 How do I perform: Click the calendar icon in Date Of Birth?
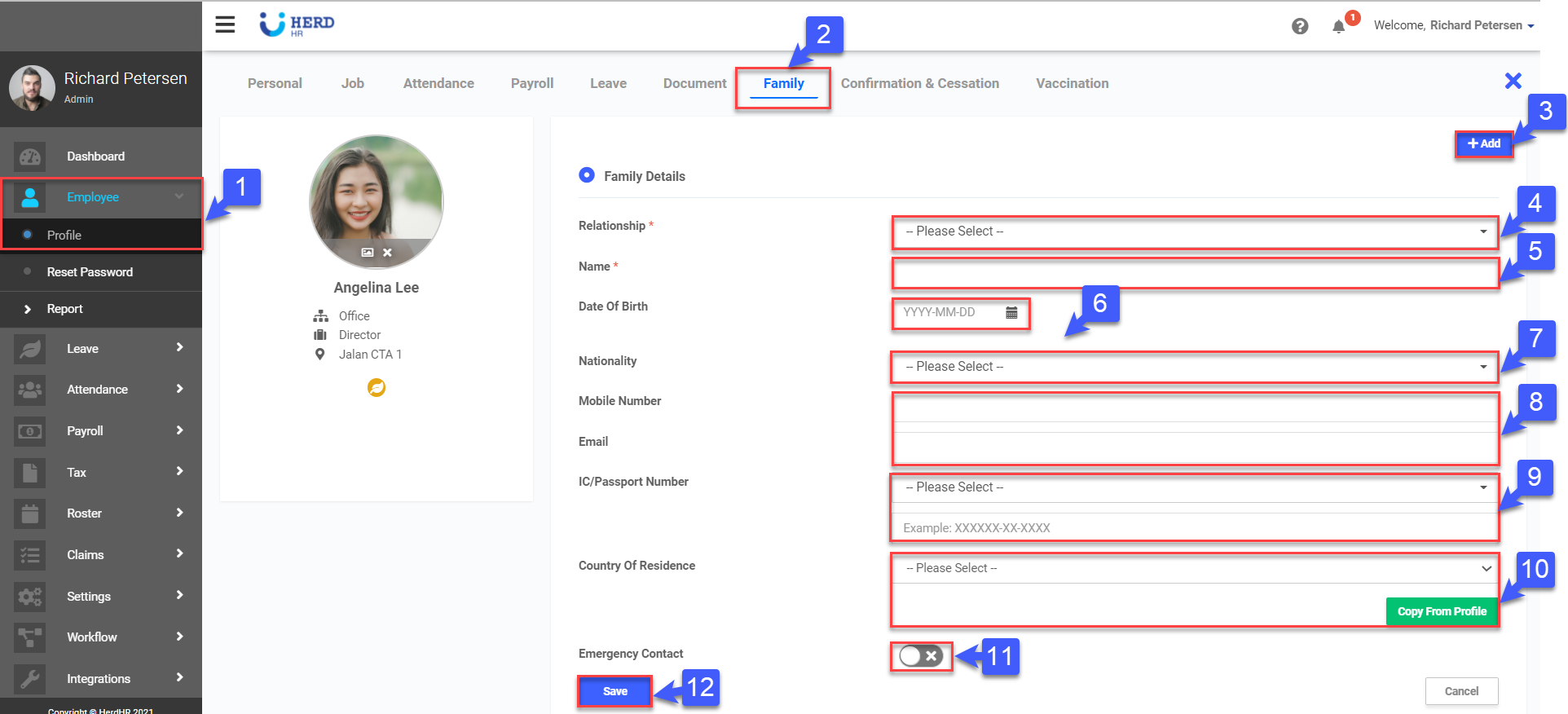pyautogui.click(x=1011, y=313)
